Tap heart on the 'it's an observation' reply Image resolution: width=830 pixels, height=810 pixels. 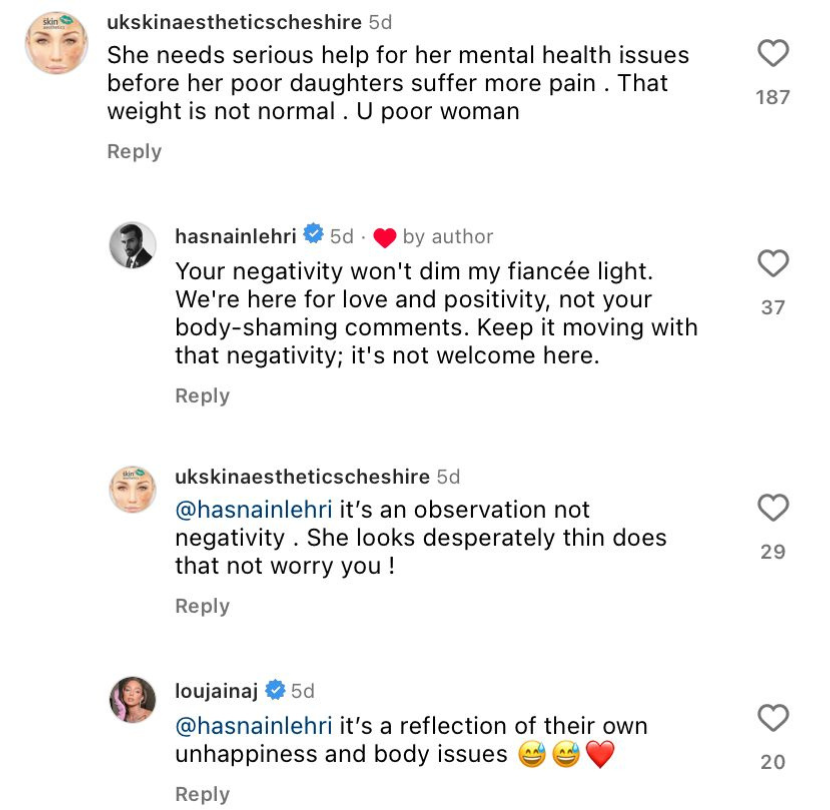(773, 508)
